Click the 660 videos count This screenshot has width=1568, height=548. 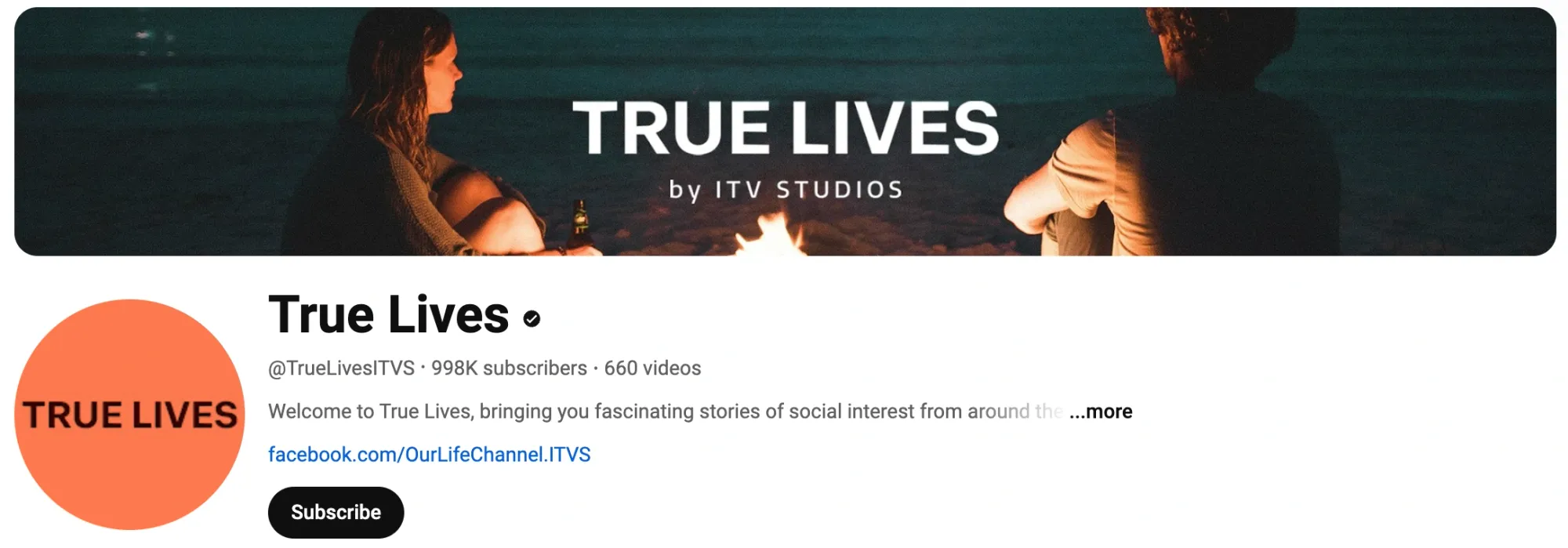coord(652,368)
